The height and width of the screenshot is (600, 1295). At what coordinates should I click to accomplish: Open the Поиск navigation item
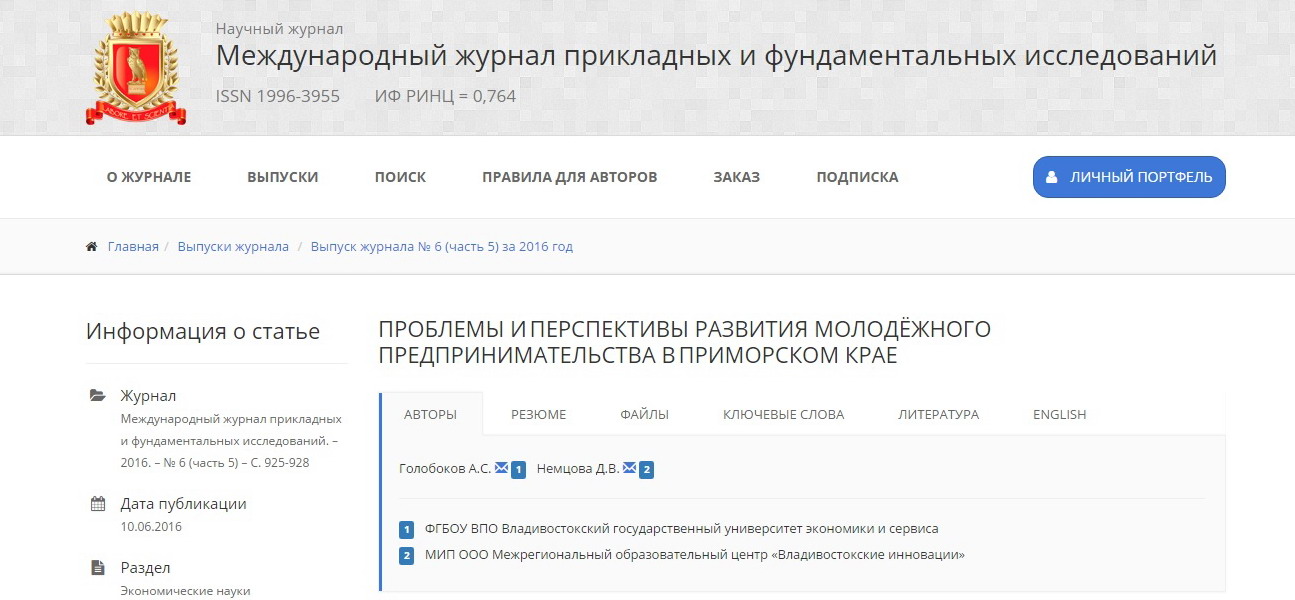pyautogui.click(x=400, y=177)
